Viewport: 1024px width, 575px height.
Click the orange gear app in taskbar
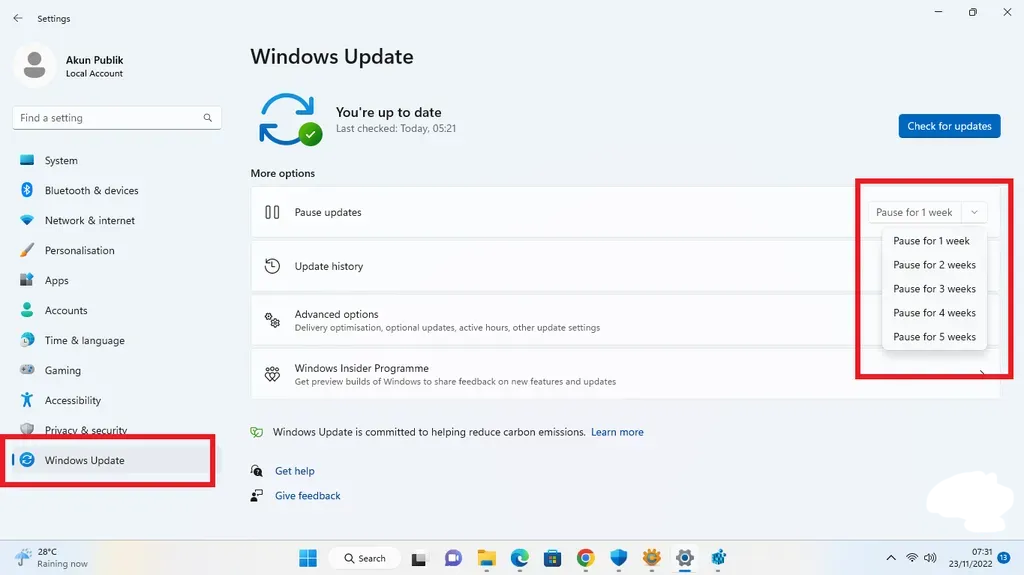click(652, 558)
